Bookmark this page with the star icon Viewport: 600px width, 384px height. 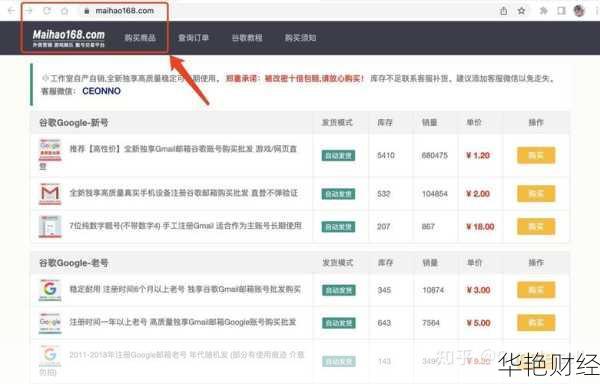tap(521, 11)
